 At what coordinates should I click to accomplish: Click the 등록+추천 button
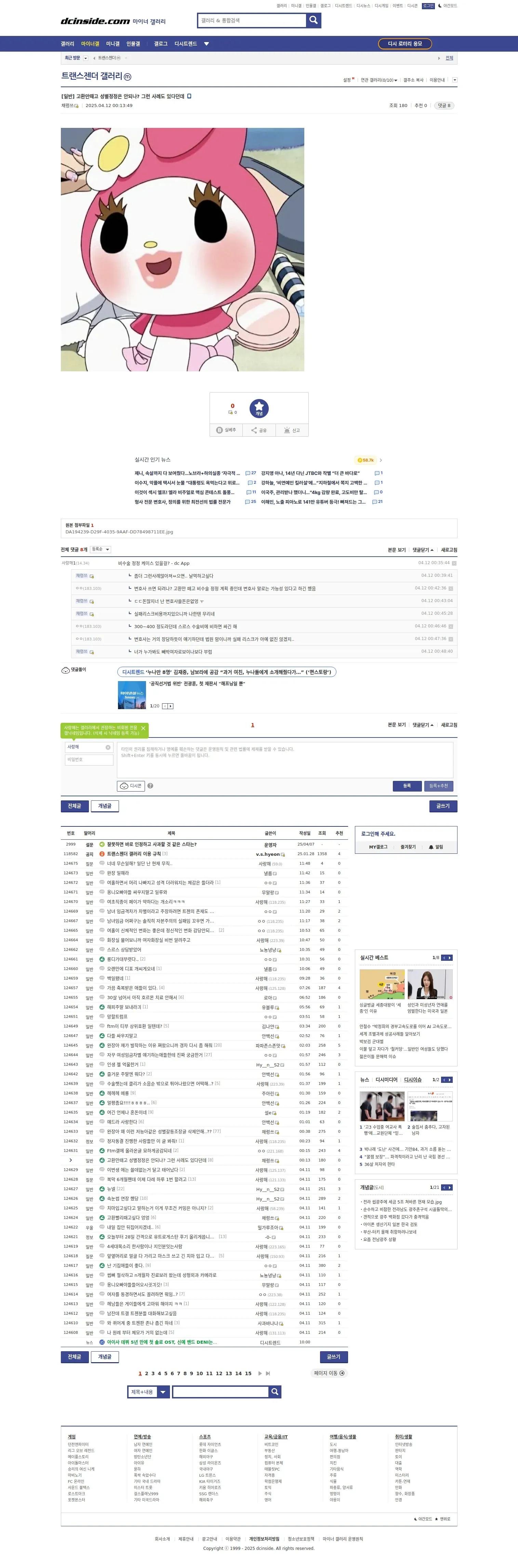tap(439, 786)
